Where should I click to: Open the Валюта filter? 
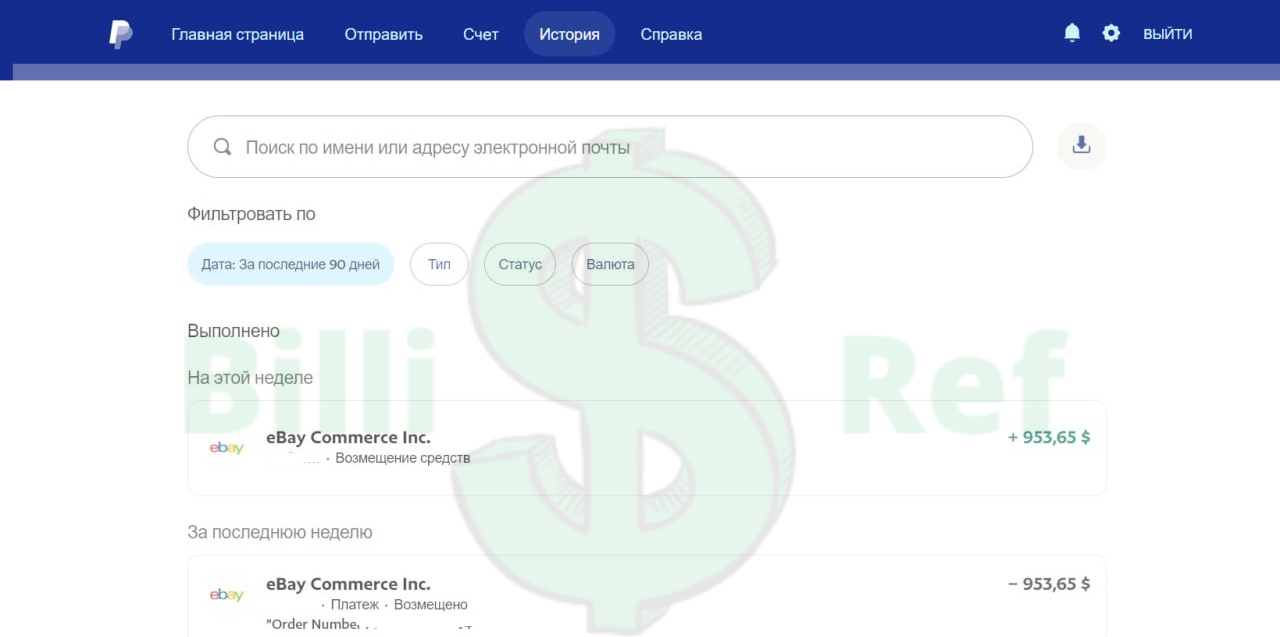pos(610,264)
